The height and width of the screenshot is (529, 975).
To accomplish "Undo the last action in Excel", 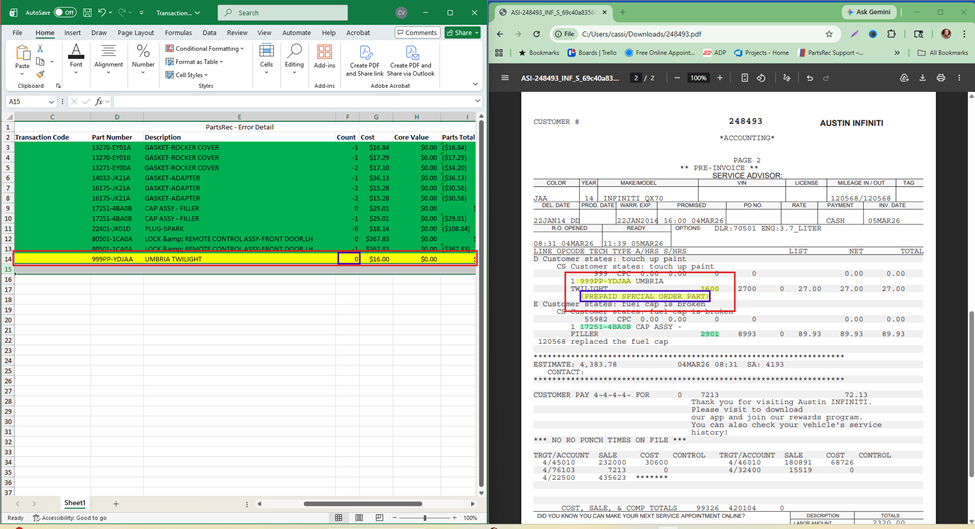I will [x=102, y=12].
